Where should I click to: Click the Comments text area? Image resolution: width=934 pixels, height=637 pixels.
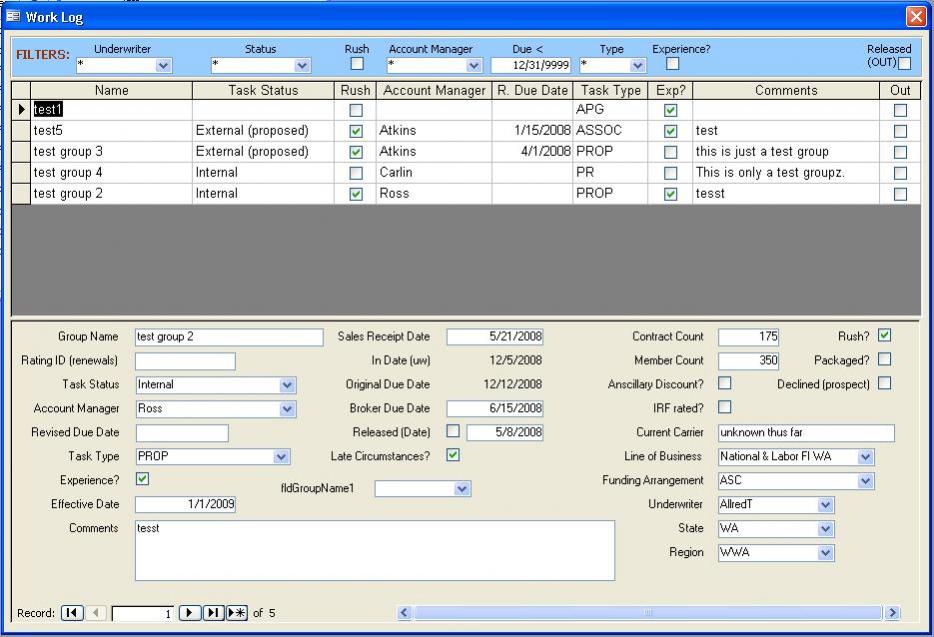pos(375,551)
